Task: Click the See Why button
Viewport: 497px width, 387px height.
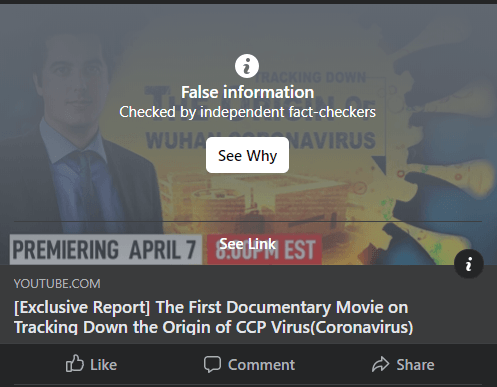Action: [x=247, y=155]
